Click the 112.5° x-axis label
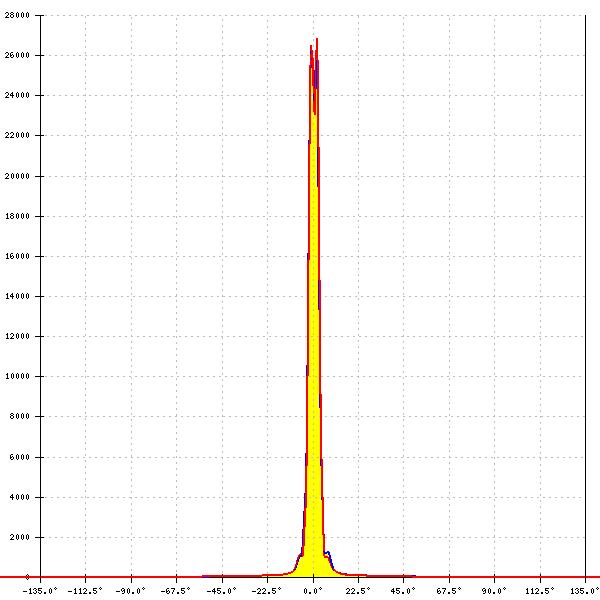 [x=540, y=591]
